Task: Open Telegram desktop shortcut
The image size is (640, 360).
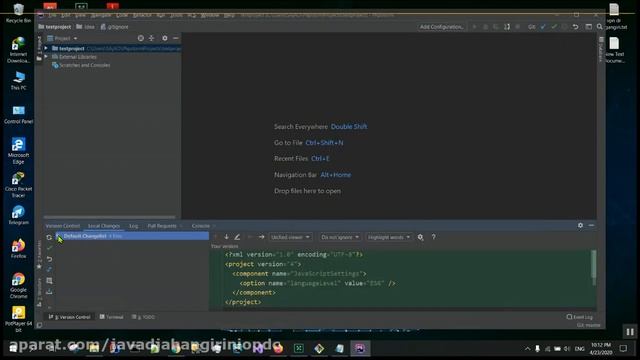Action: pyautogui.click(x=18, y=215)
